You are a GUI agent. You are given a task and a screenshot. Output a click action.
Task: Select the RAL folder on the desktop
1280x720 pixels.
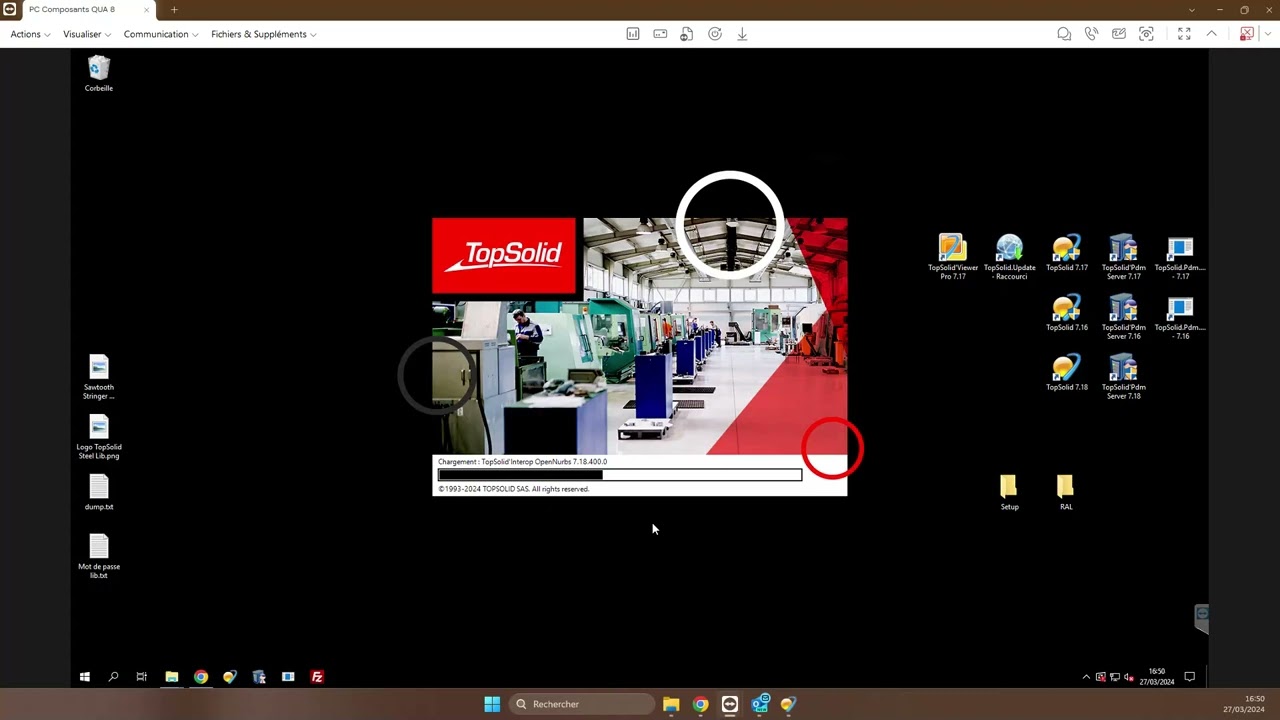1066,493
